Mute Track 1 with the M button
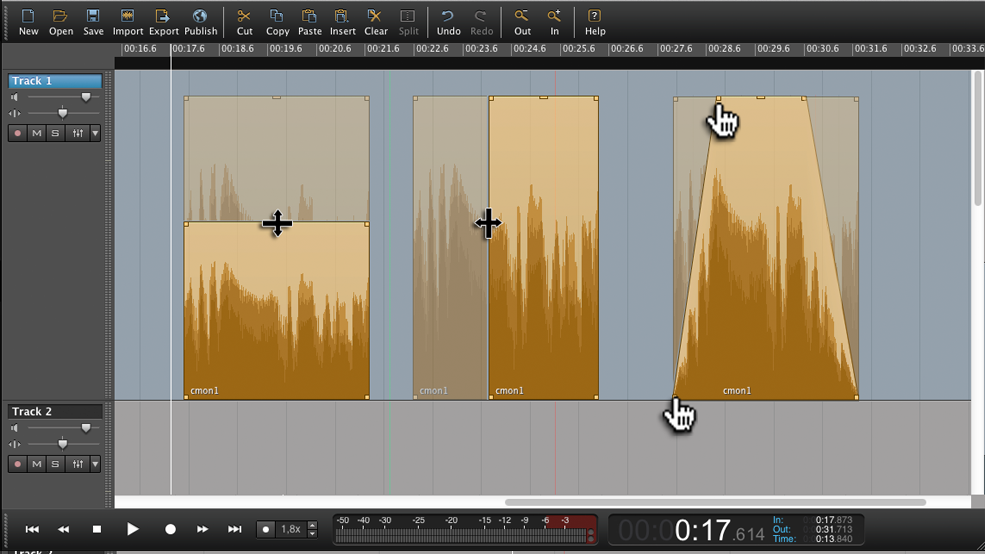Screen dimensions: 985x554 (37, 133)
